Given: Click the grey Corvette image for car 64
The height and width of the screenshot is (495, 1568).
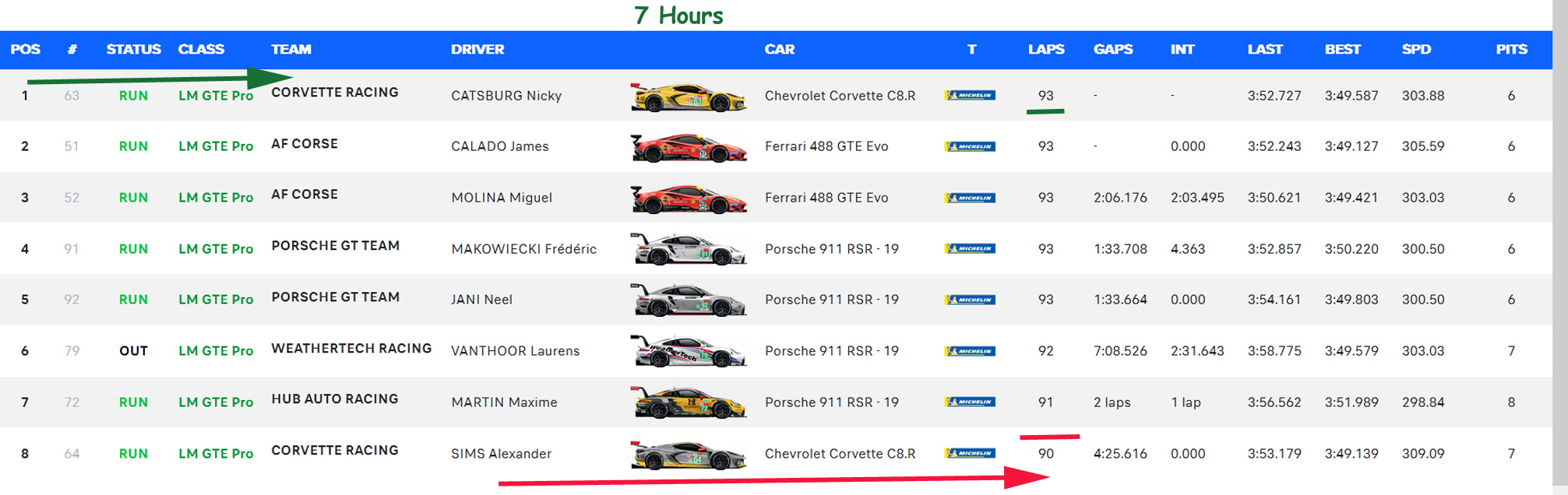Looking at the screenshot, I should (x=689, y=455).
